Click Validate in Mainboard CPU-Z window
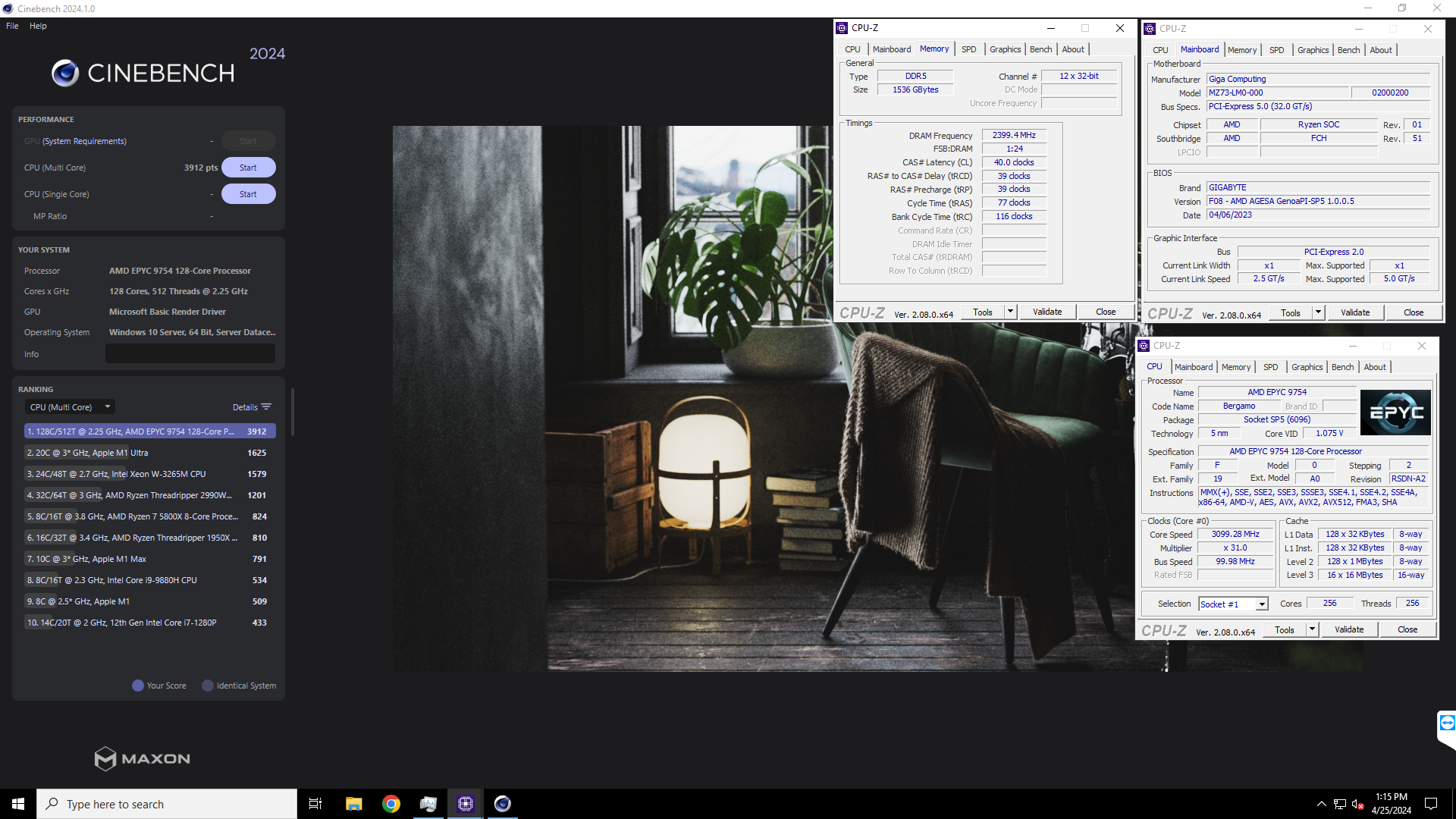The width and height of the screenshot is (1456, 819). (x=1355, y=313)
